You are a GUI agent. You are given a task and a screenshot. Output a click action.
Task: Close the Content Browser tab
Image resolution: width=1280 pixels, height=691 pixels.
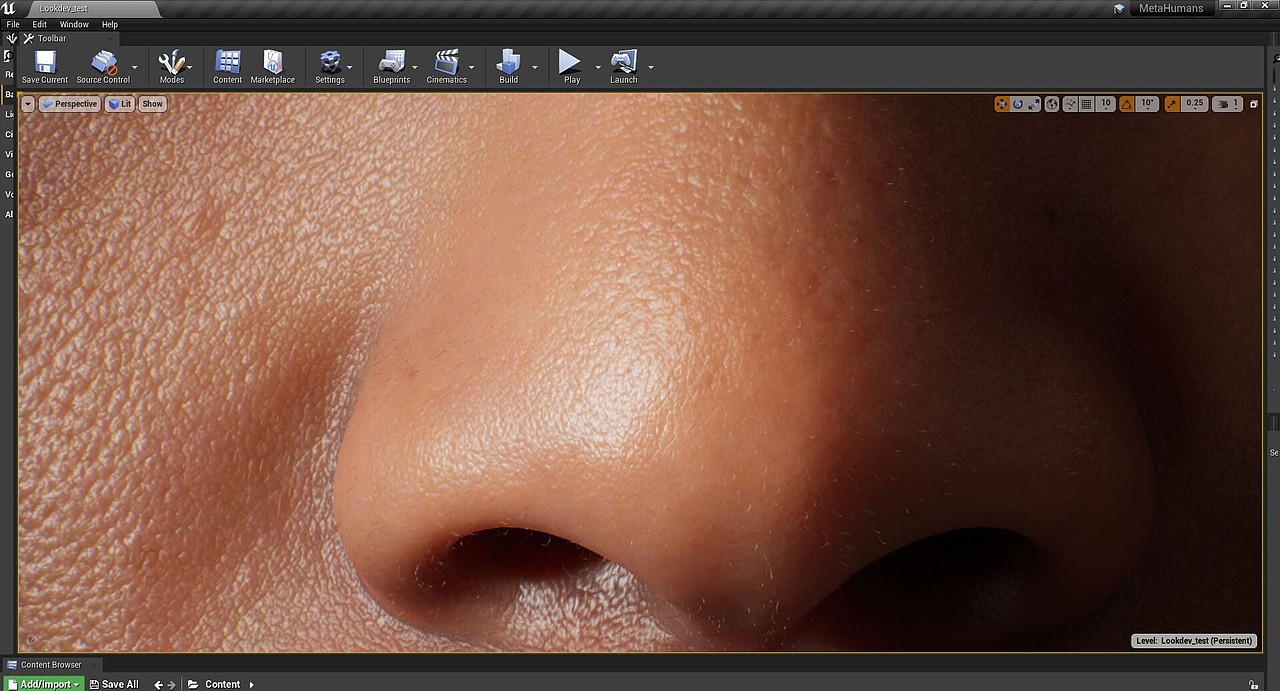coord(93,664)
